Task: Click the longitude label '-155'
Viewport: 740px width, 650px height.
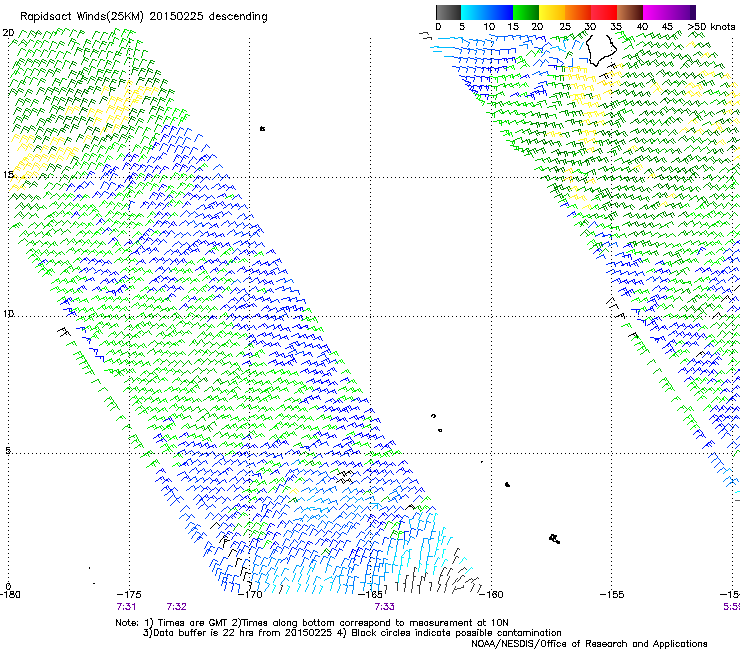Action: point(612,595)
